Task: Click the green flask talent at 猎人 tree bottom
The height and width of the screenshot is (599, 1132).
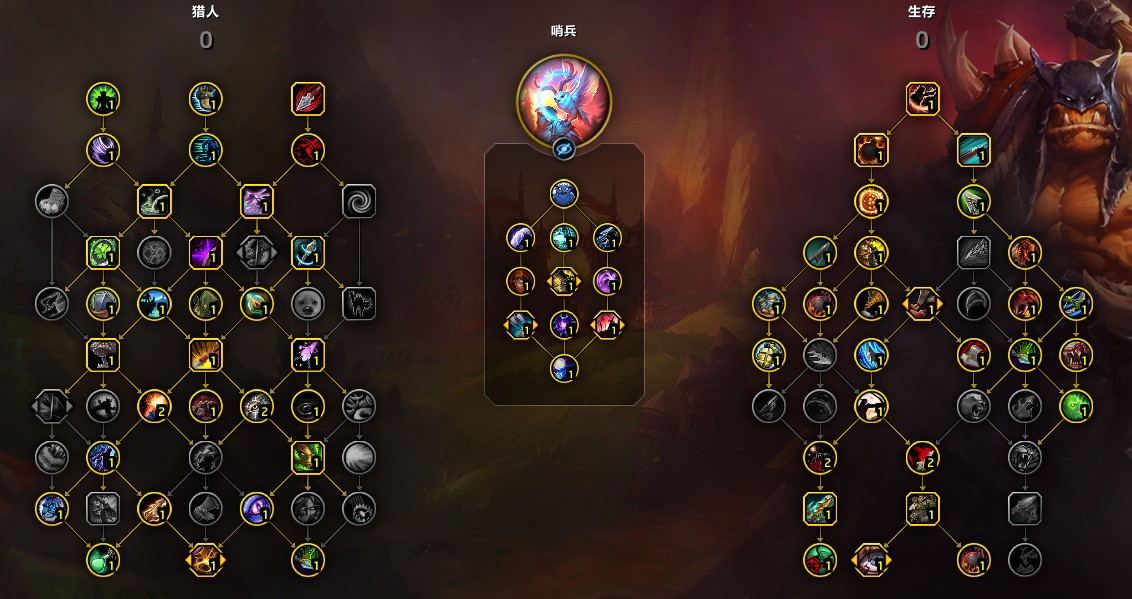Action: (103, 560)
